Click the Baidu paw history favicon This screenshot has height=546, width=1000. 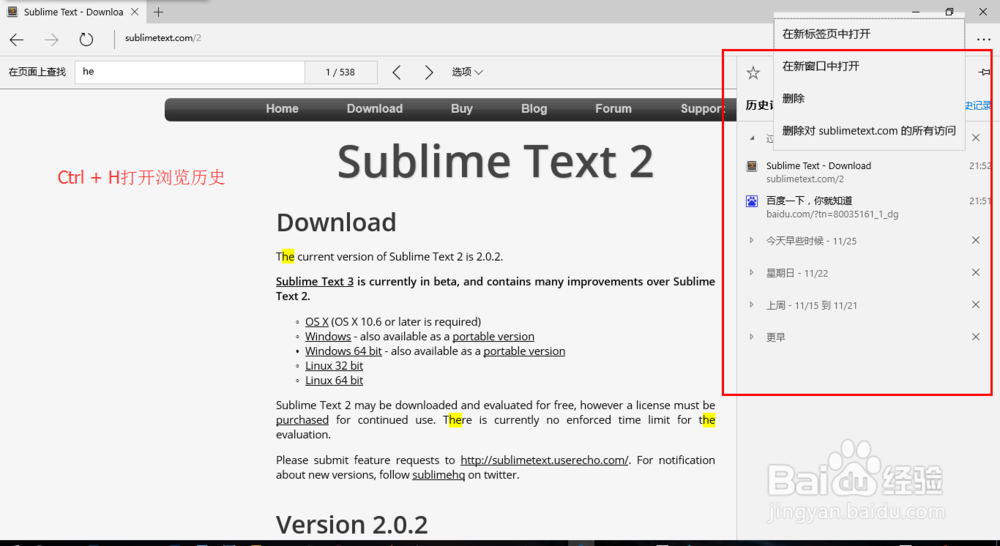coord(752,201)
